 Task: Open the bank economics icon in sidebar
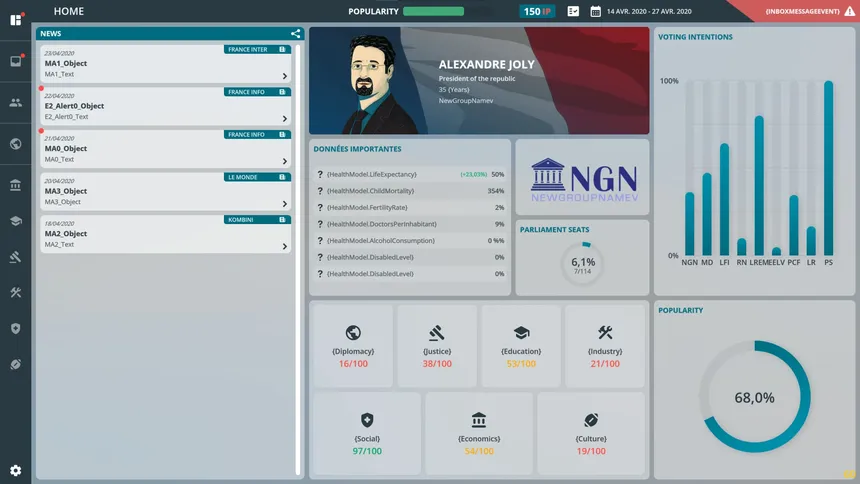pos(16,185)
